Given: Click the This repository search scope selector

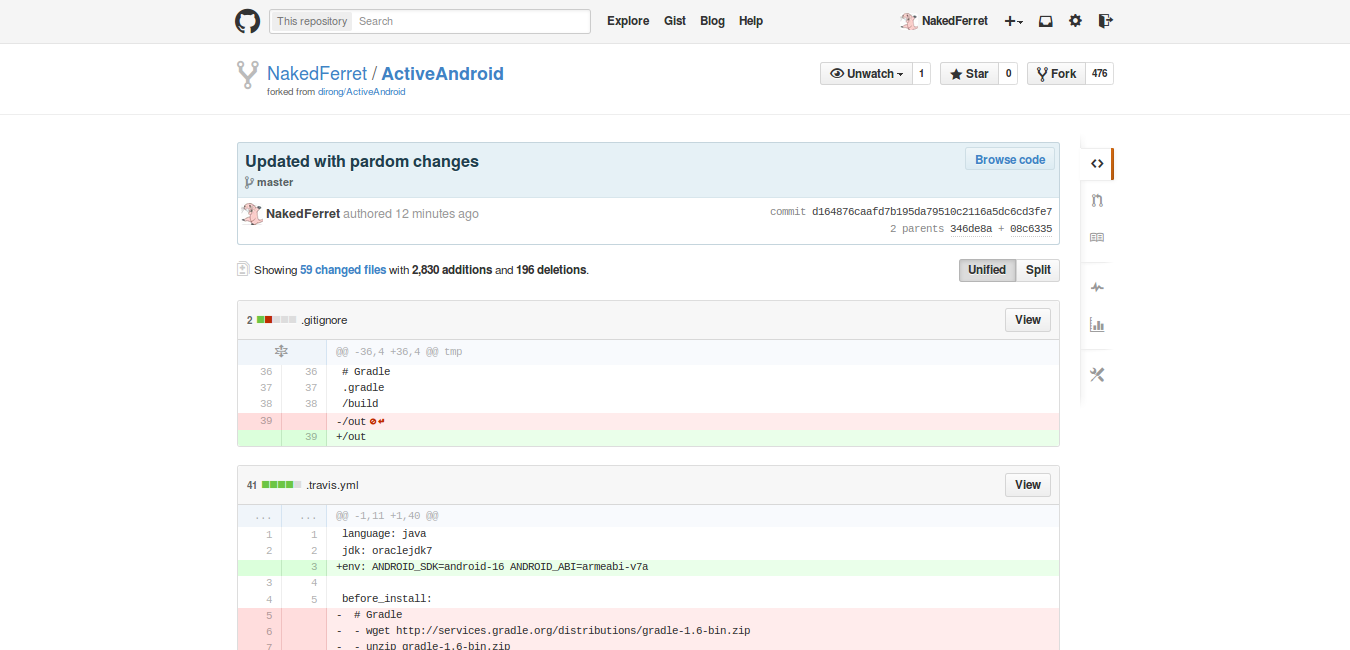Looking at the screenshot, I should (310, 20).
